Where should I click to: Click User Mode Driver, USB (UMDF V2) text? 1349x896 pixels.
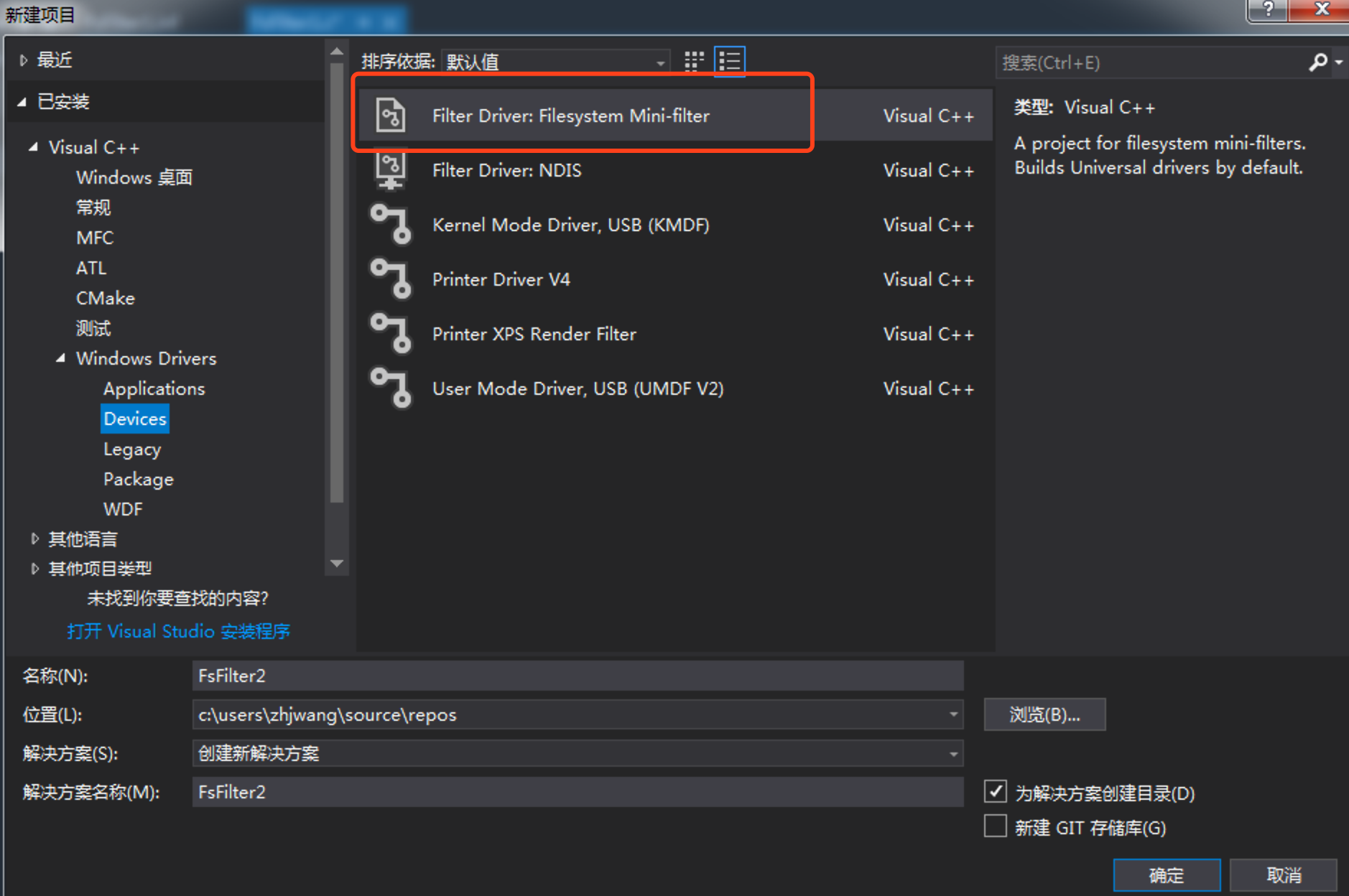click(578, 388)
